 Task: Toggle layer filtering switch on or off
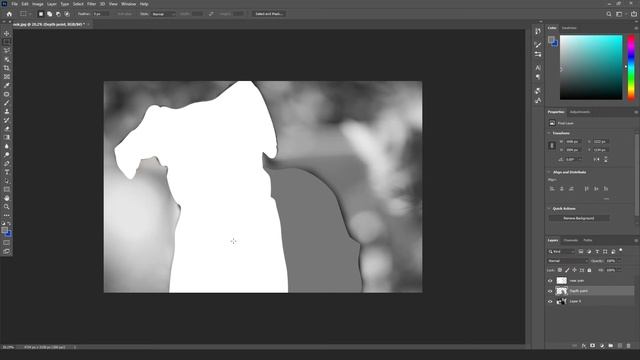[x=621, y=250]
